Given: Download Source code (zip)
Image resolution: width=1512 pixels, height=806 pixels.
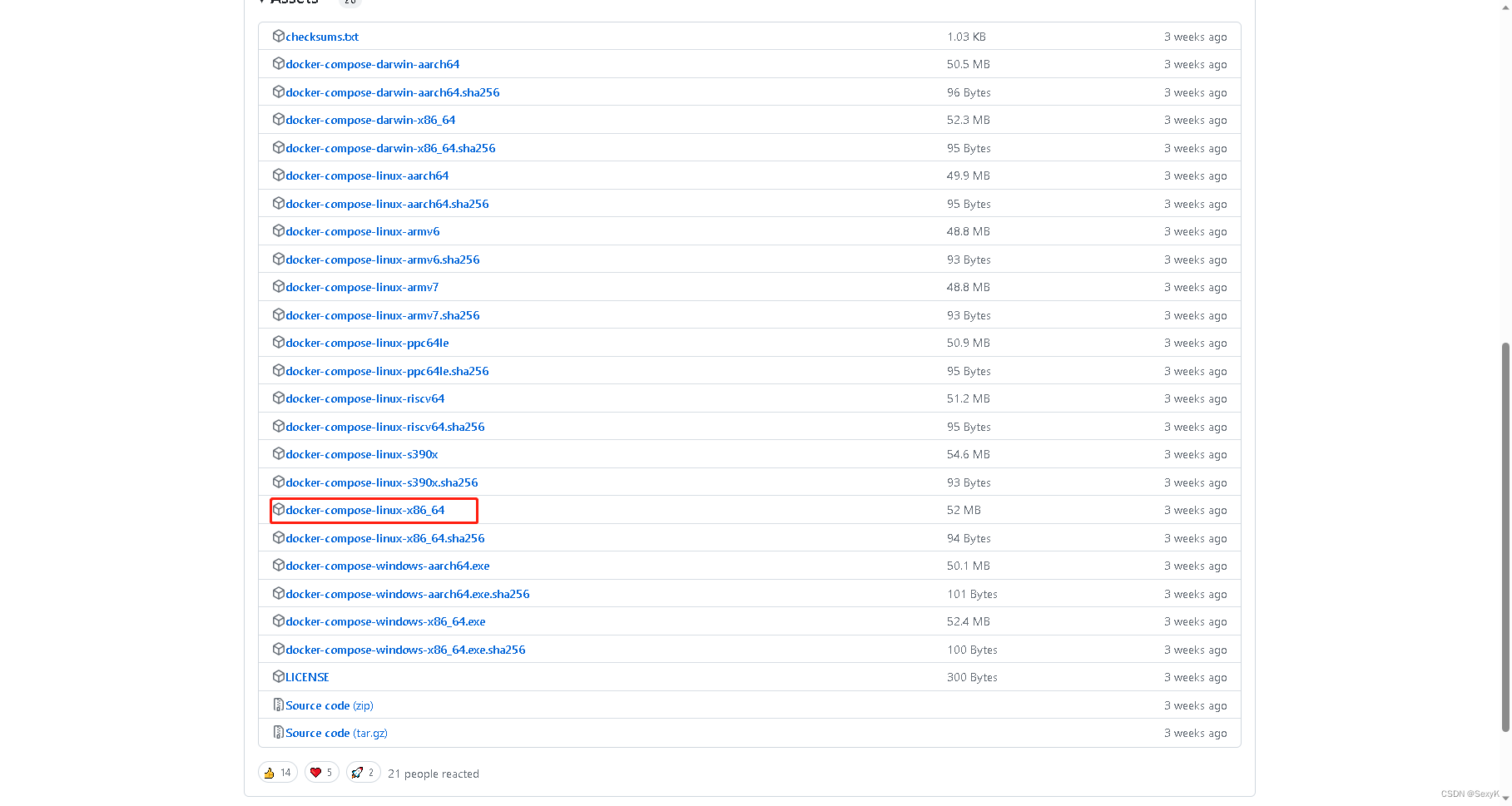Looking at the screenshot, I should pos(330,705).
